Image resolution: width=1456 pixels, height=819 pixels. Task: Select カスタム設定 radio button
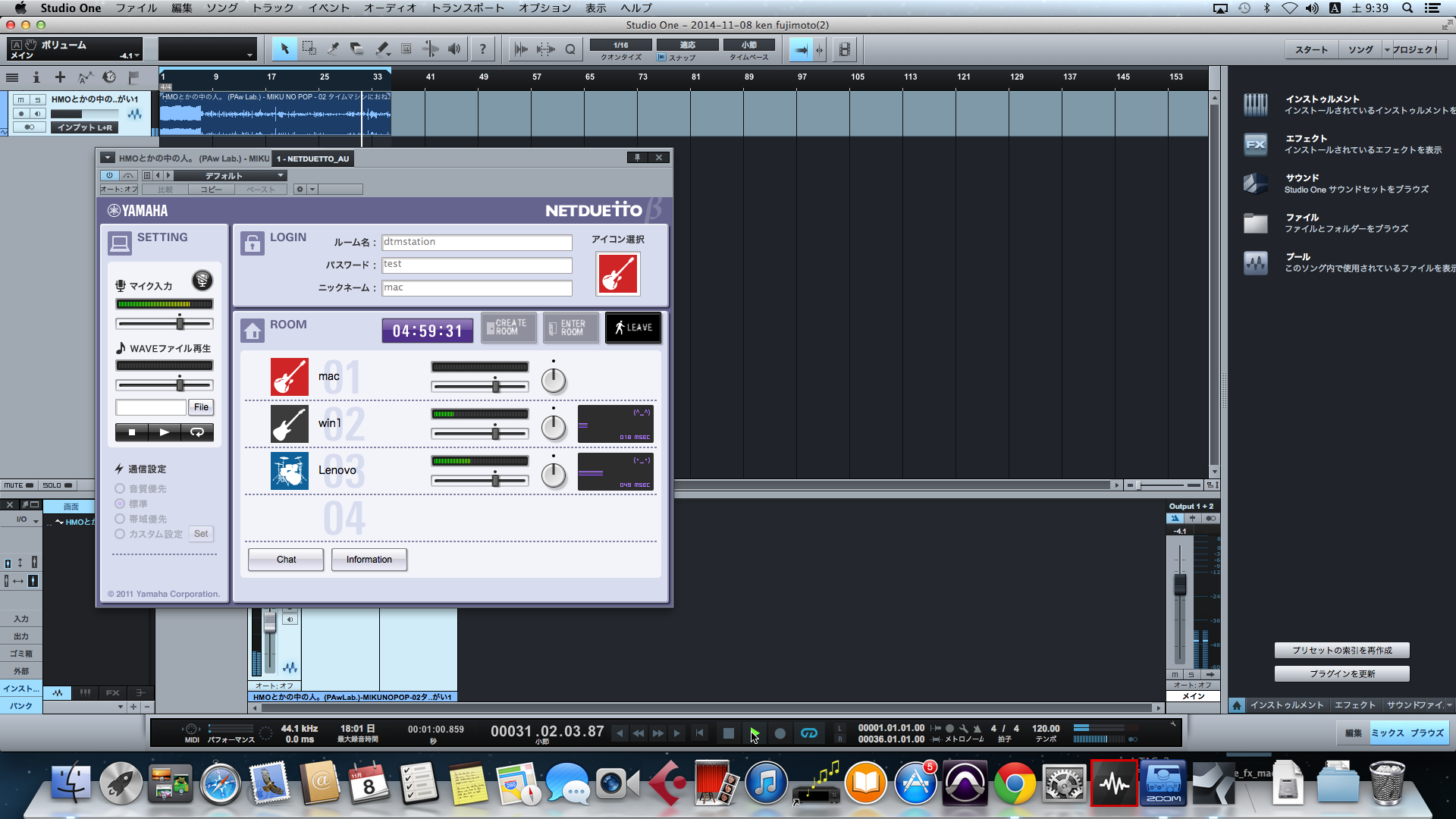[120, 534]
